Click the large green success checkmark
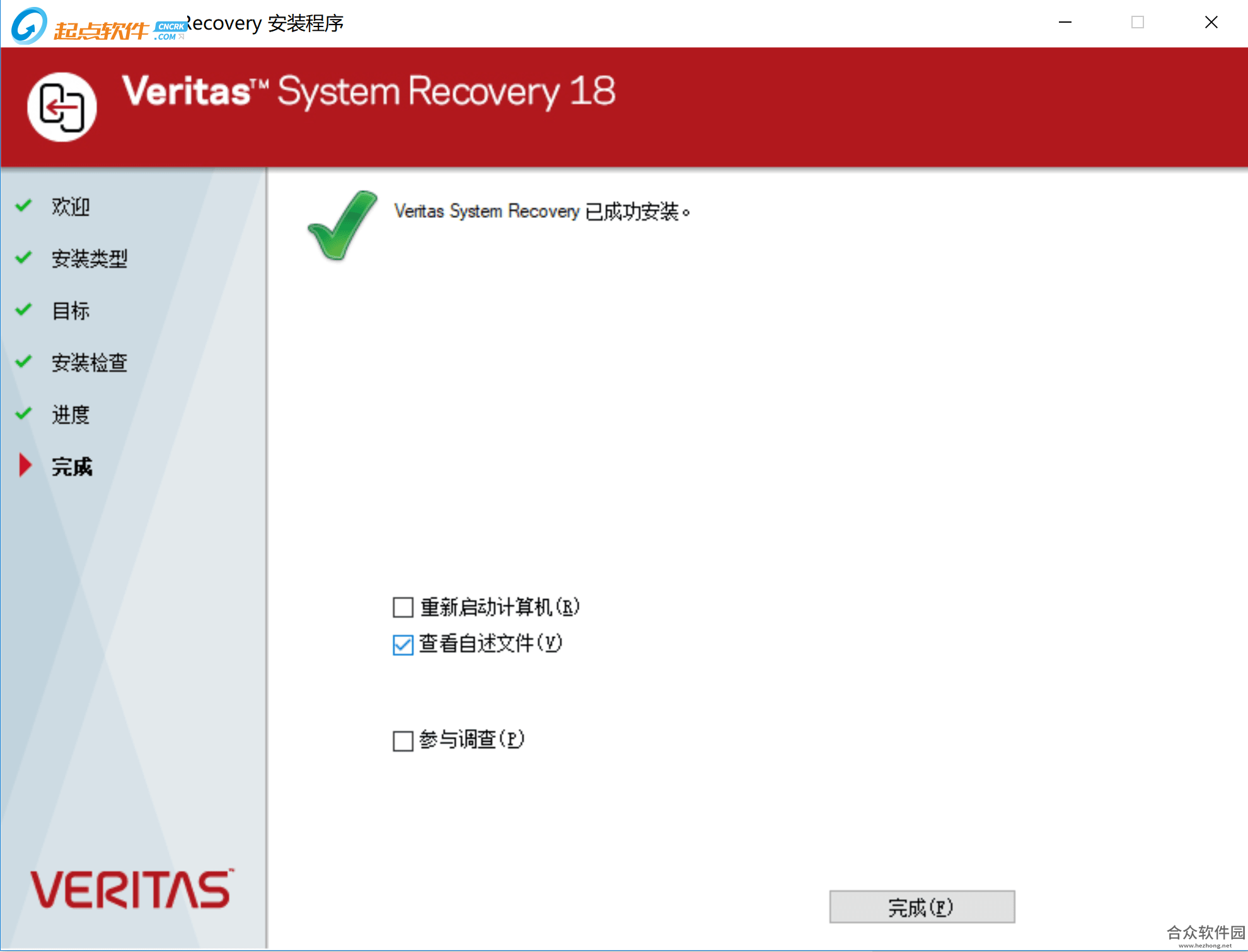Screen dimensions: 1248x952 click(x=342, y=225)
